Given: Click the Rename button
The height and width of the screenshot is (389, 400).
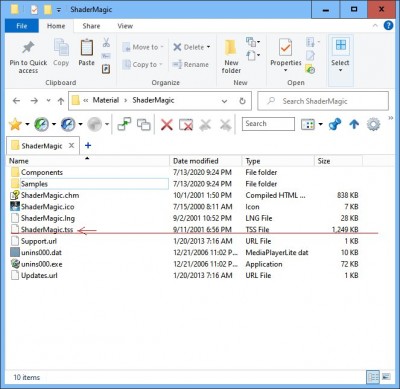Looking at the screenshot, I should pyautogui.click(x=190, y=65).
